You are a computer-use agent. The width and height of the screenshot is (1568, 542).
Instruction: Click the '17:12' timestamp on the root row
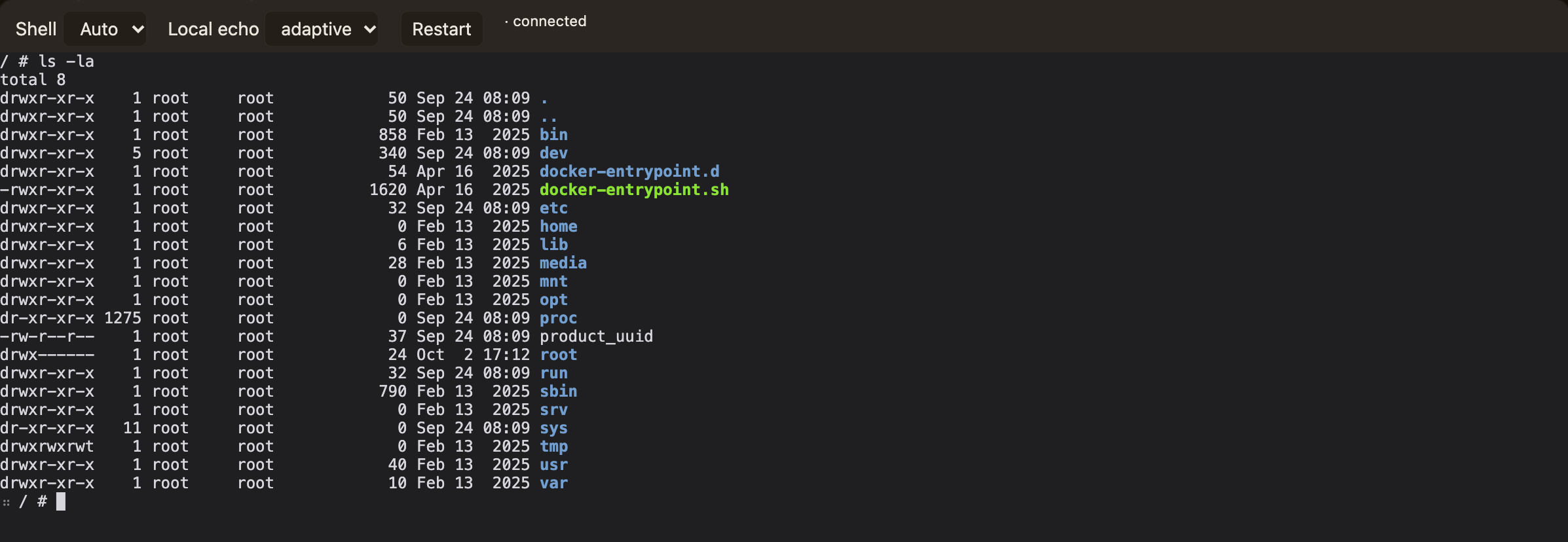[x=506, y=355]
